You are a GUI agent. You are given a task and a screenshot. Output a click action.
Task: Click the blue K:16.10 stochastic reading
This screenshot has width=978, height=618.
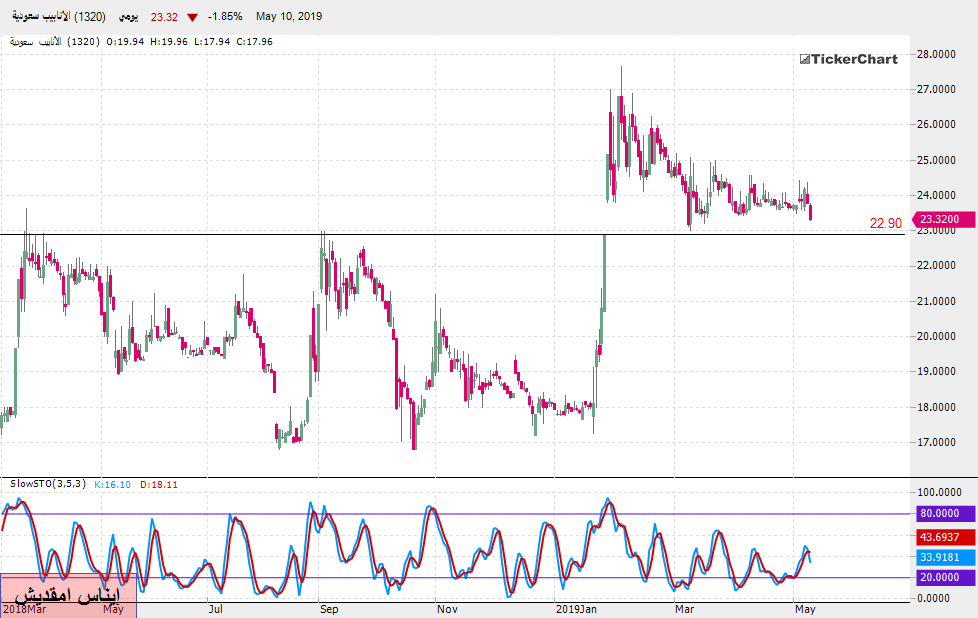click(x=114, y=484)
